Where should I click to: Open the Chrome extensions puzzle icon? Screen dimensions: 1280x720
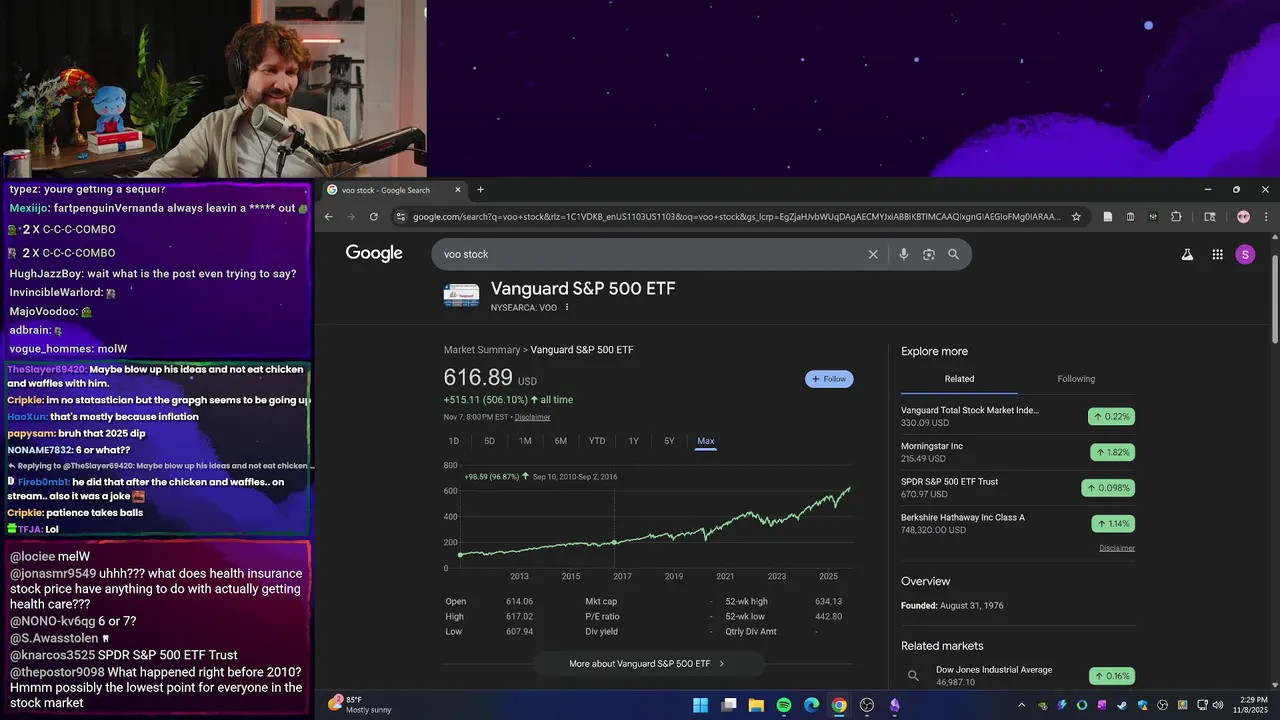1176,216
